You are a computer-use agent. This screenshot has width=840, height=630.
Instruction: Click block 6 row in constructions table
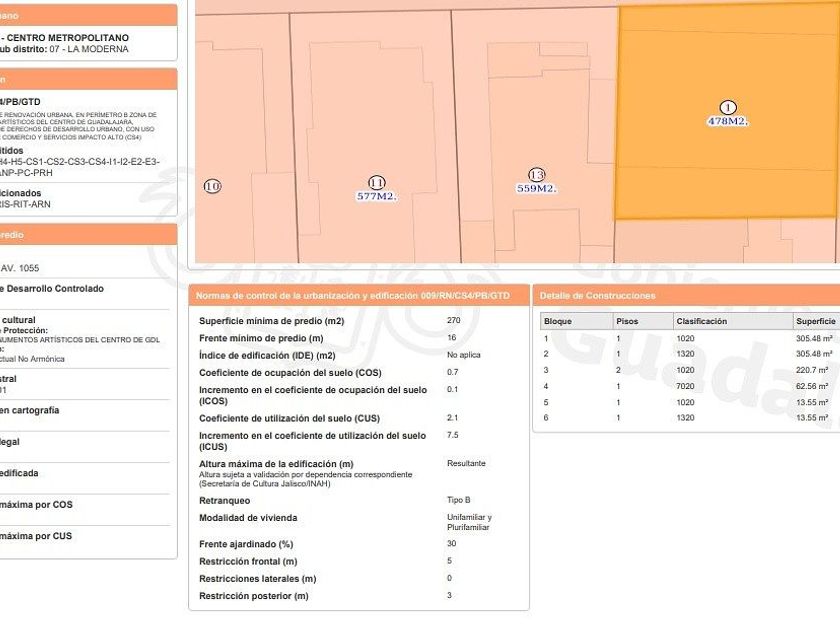(x=688, y=417)
